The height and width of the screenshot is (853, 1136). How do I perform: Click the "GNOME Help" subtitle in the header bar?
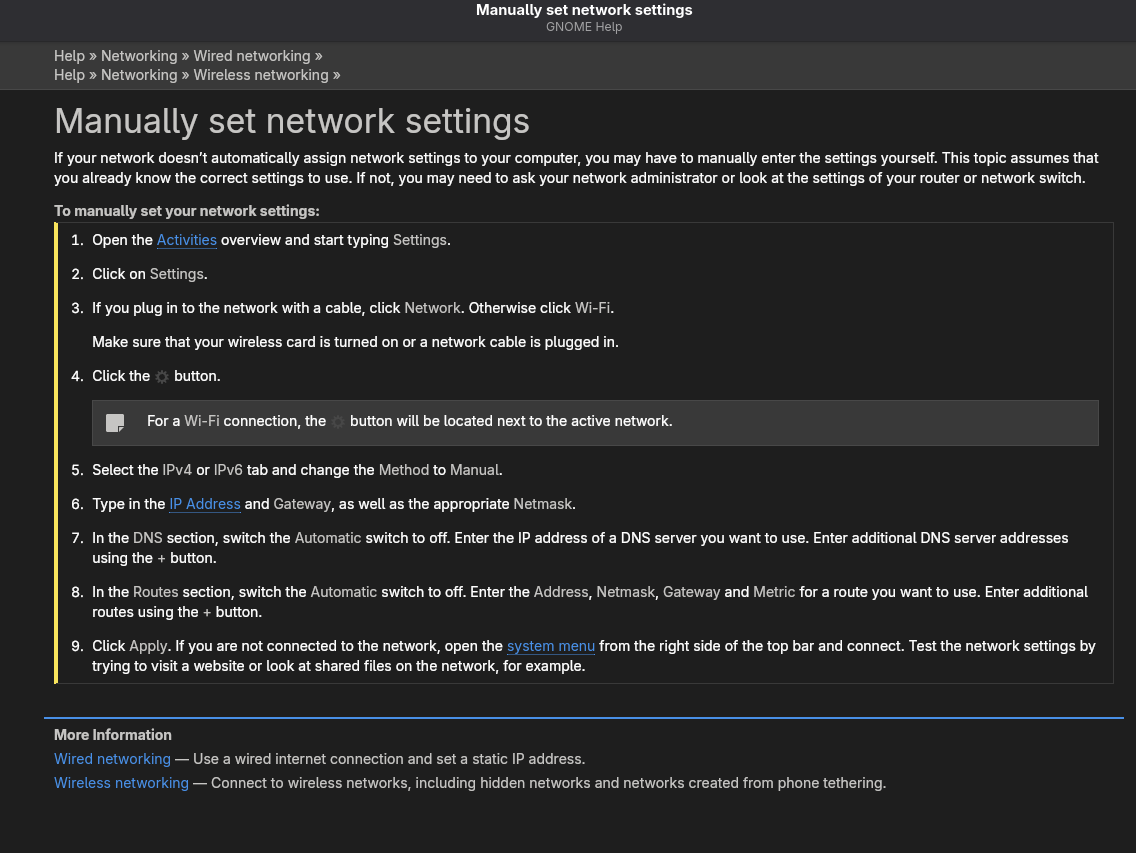tap(584, 27)
